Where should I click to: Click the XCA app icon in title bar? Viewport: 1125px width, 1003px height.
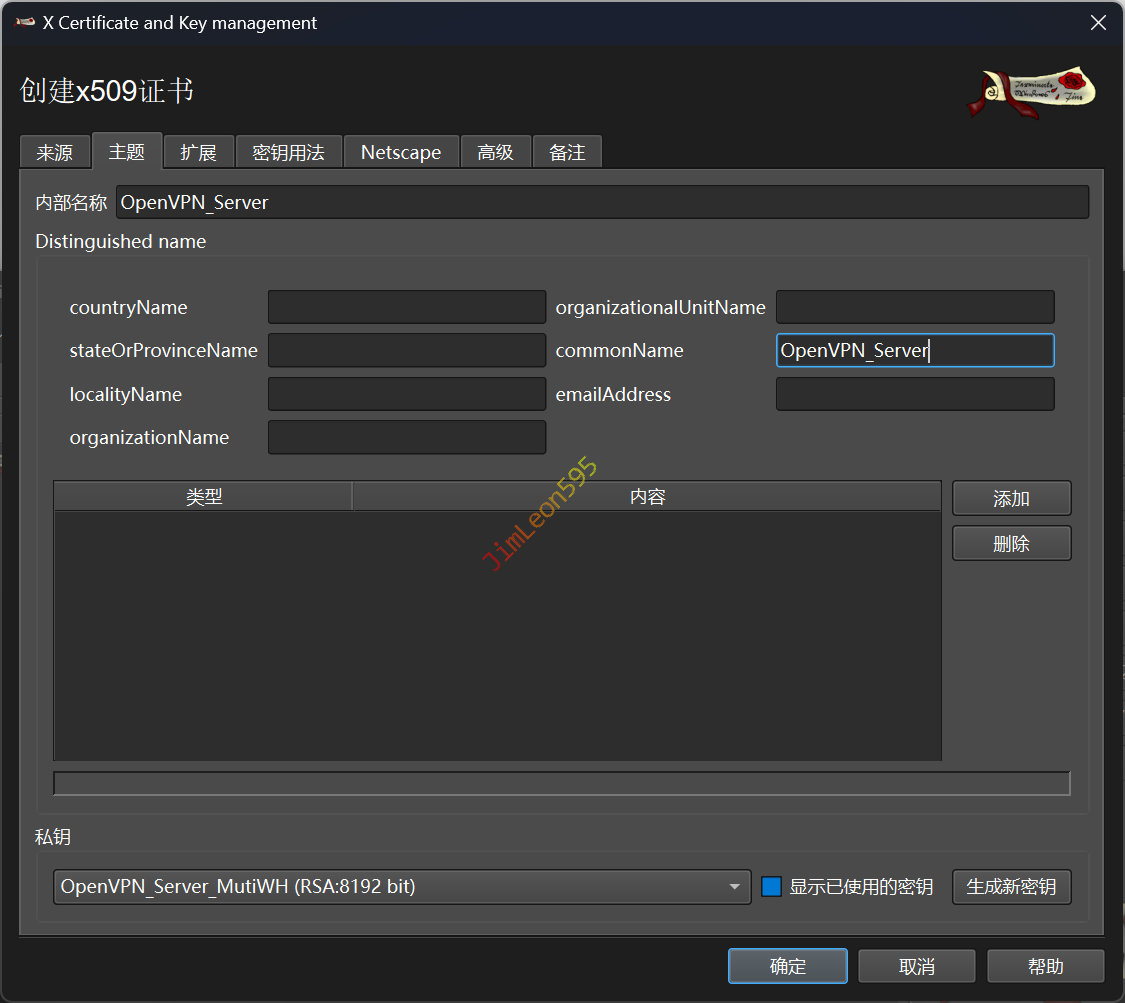[26, 23]
